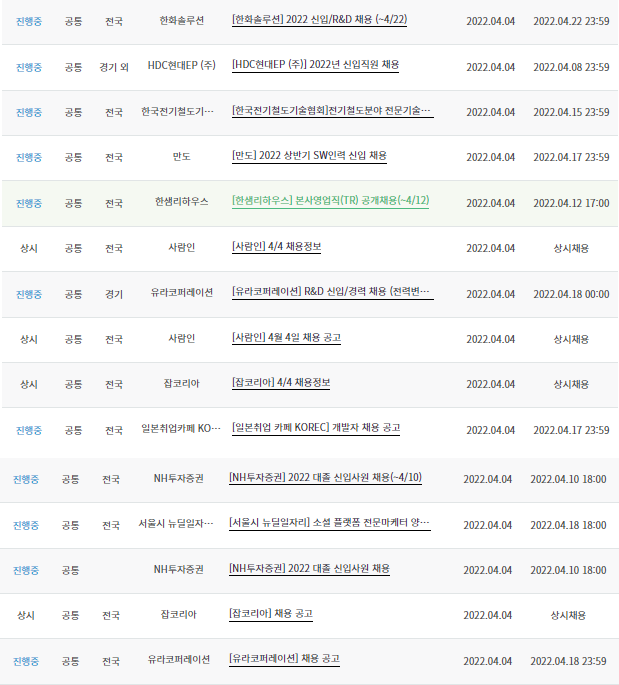Open the [잡코리아] 4/4 채용정보 link
Image resolution: width=619 pixels, height=685 pixels.
click(281, 383)
